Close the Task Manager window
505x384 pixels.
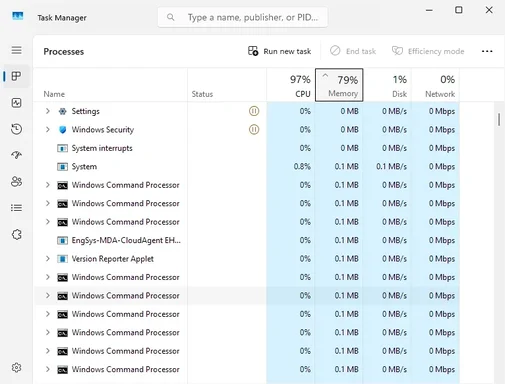pos(489,10)
